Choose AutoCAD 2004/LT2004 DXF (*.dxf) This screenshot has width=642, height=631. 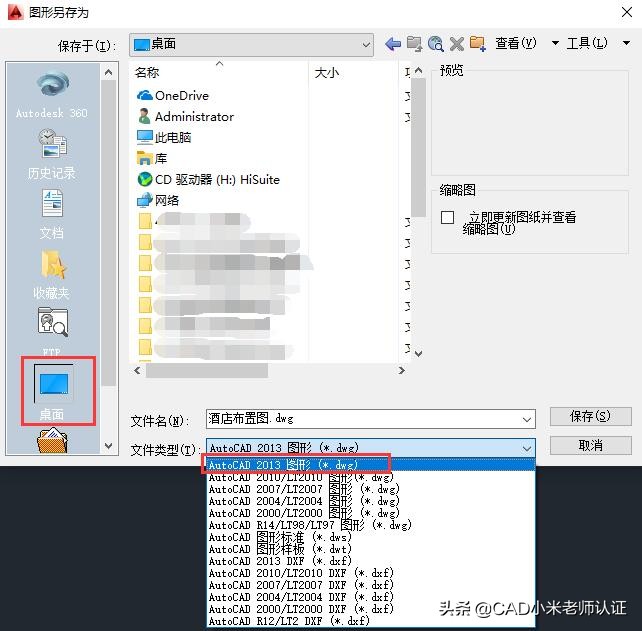[371, 597]
